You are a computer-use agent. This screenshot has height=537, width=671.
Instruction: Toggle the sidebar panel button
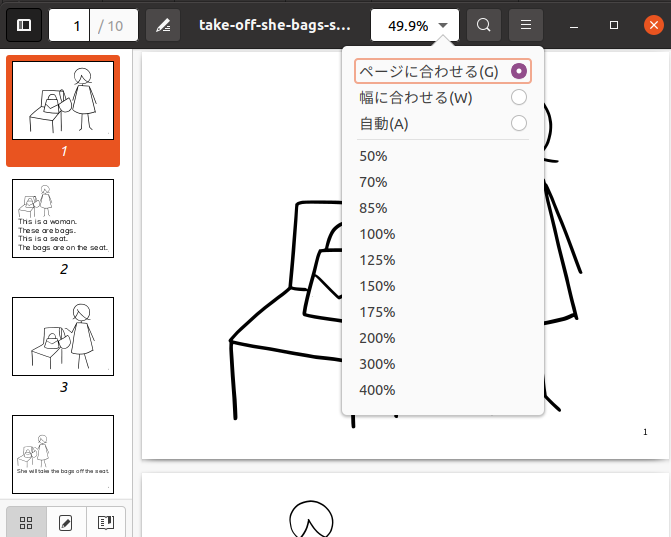tap(24, 25)
